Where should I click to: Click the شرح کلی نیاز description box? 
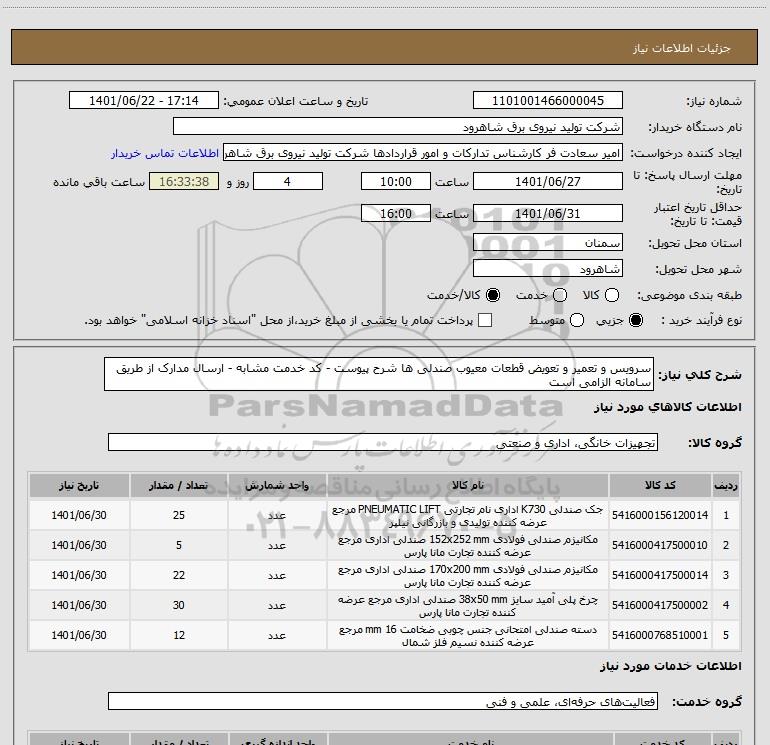(379, 374)
